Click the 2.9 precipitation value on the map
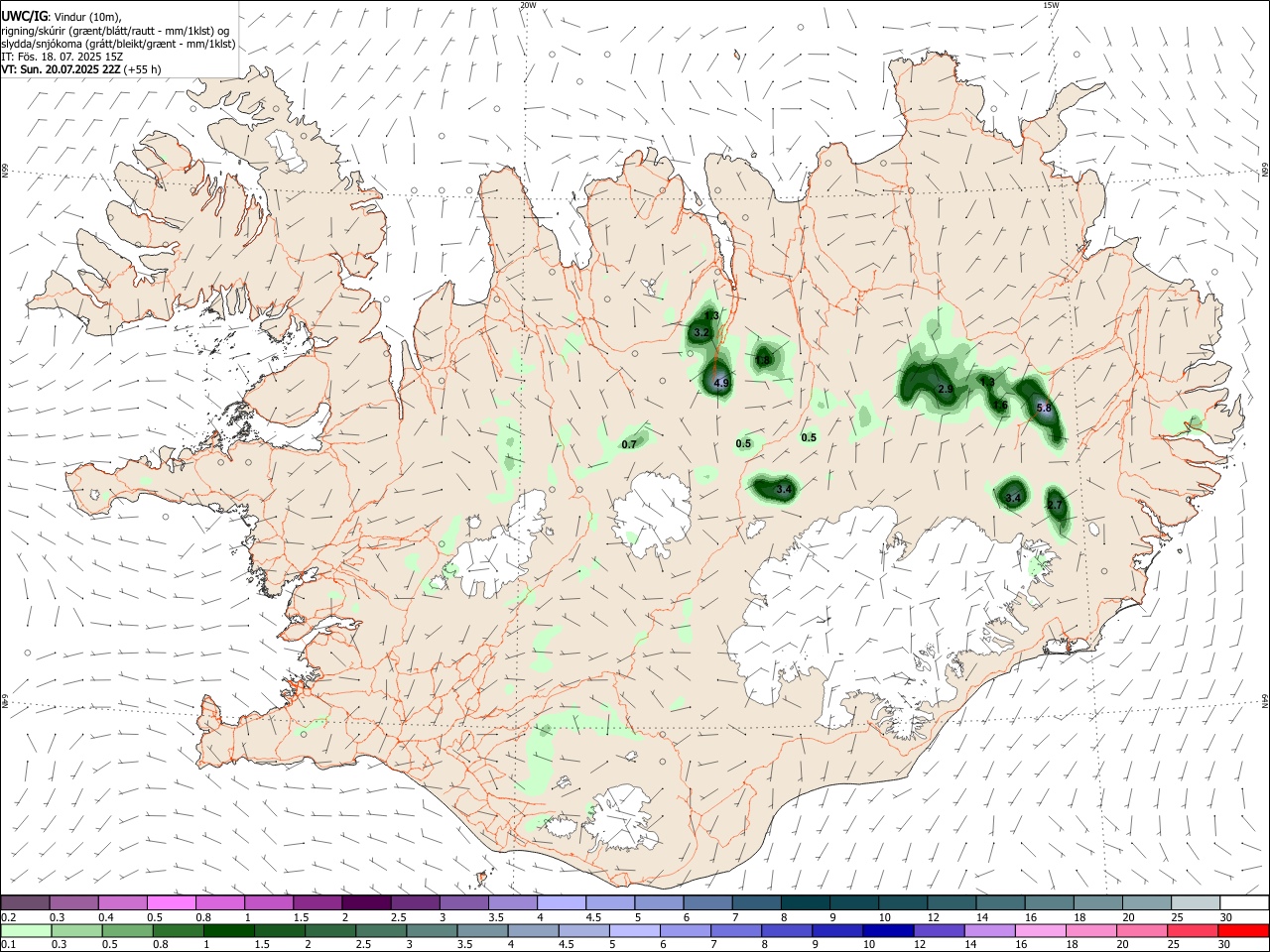Viewport: 1270px width, 952px height. 946,390
